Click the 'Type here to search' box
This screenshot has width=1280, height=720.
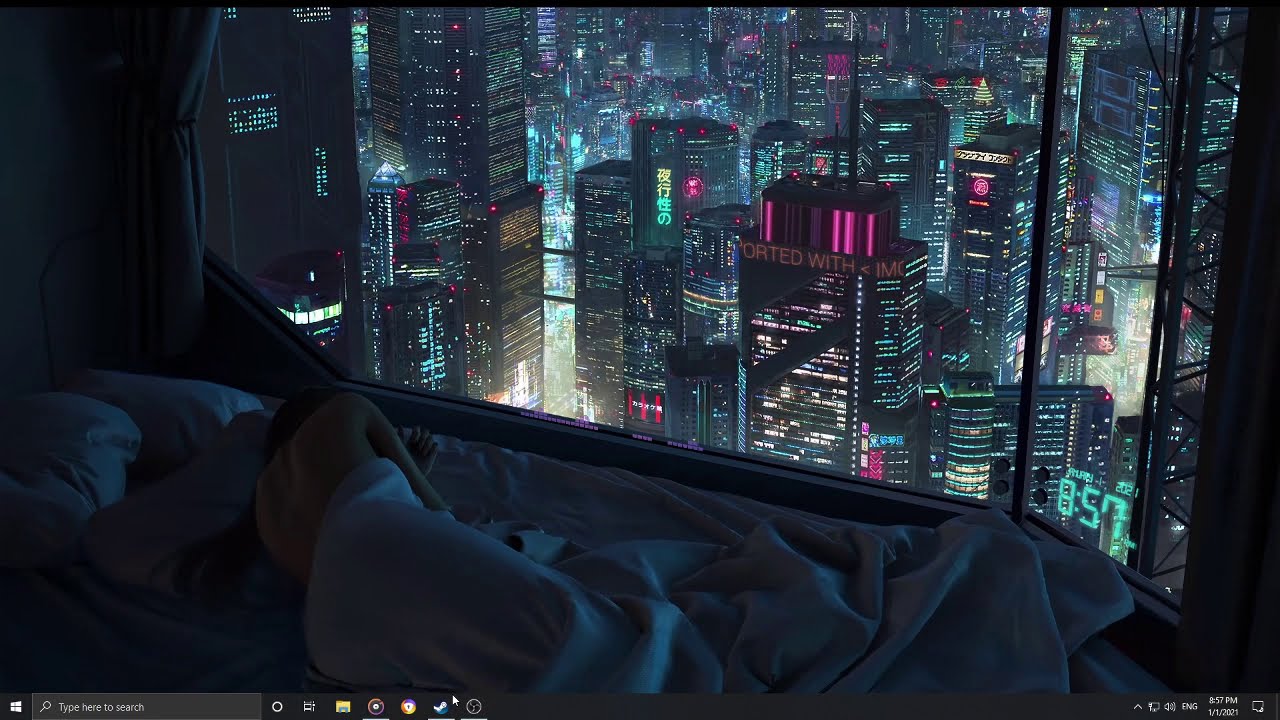[147, 707]
